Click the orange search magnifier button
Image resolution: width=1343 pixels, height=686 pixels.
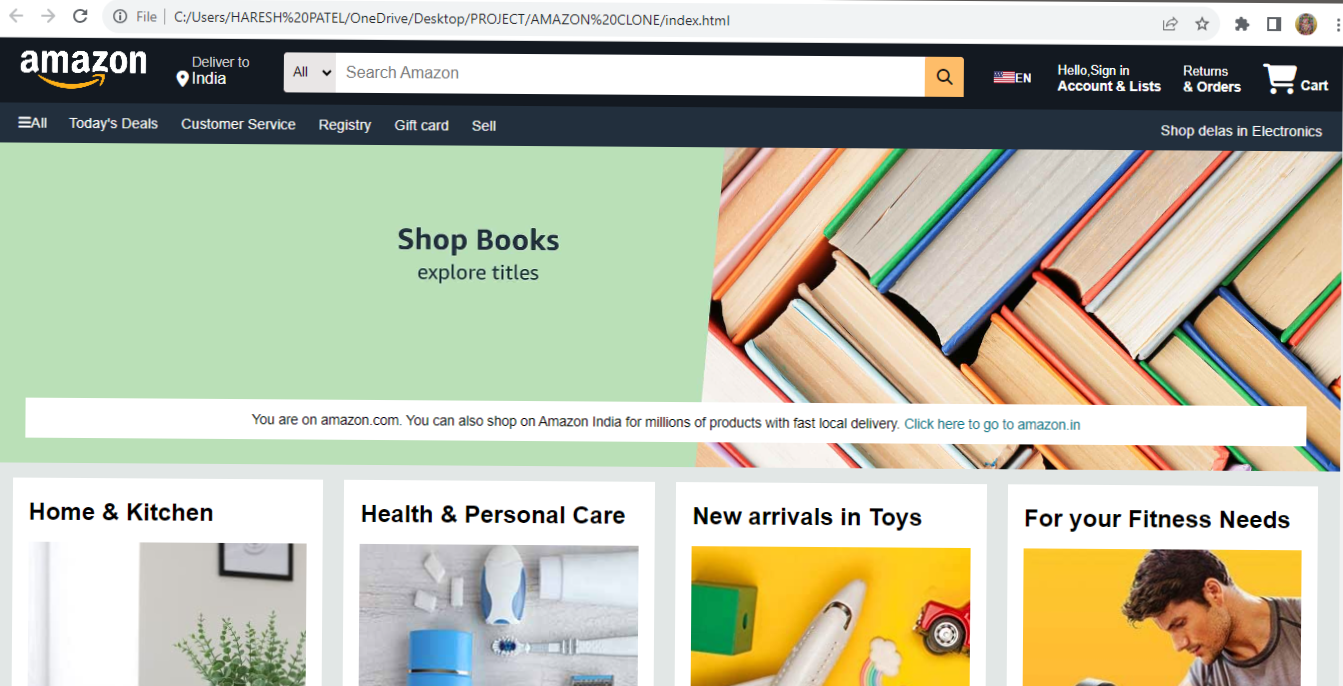click(x=944, y=76)
